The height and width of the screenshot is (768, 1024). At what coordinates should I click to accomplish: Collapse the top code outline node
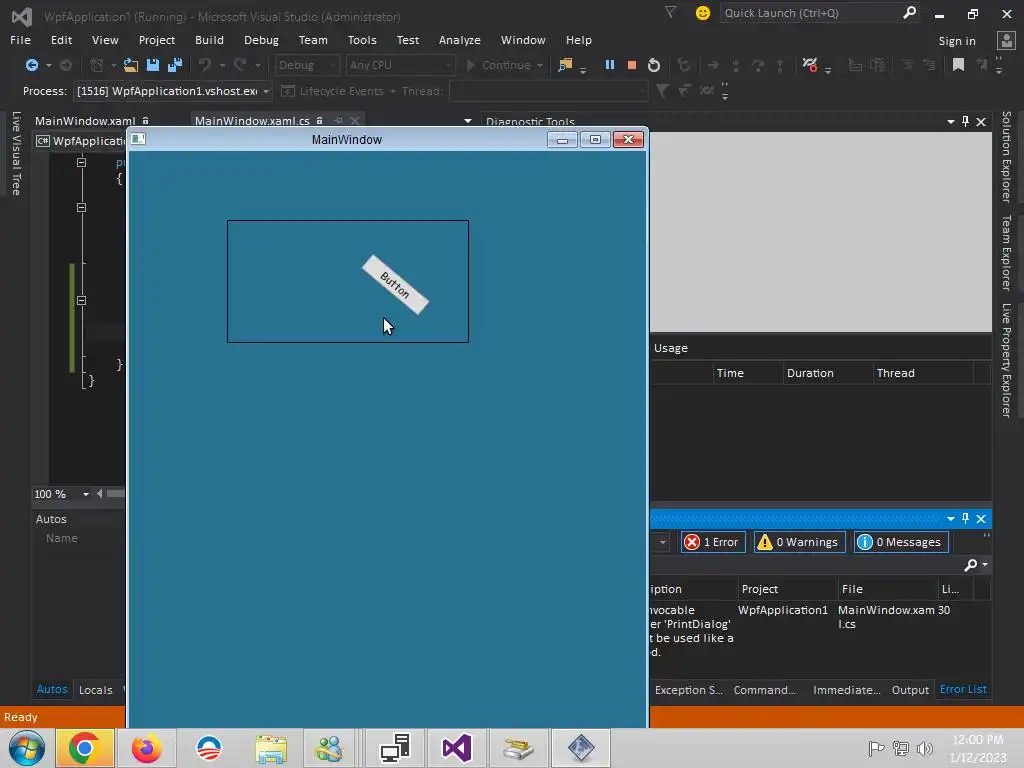pyautogui.click(x=81, y=162)
